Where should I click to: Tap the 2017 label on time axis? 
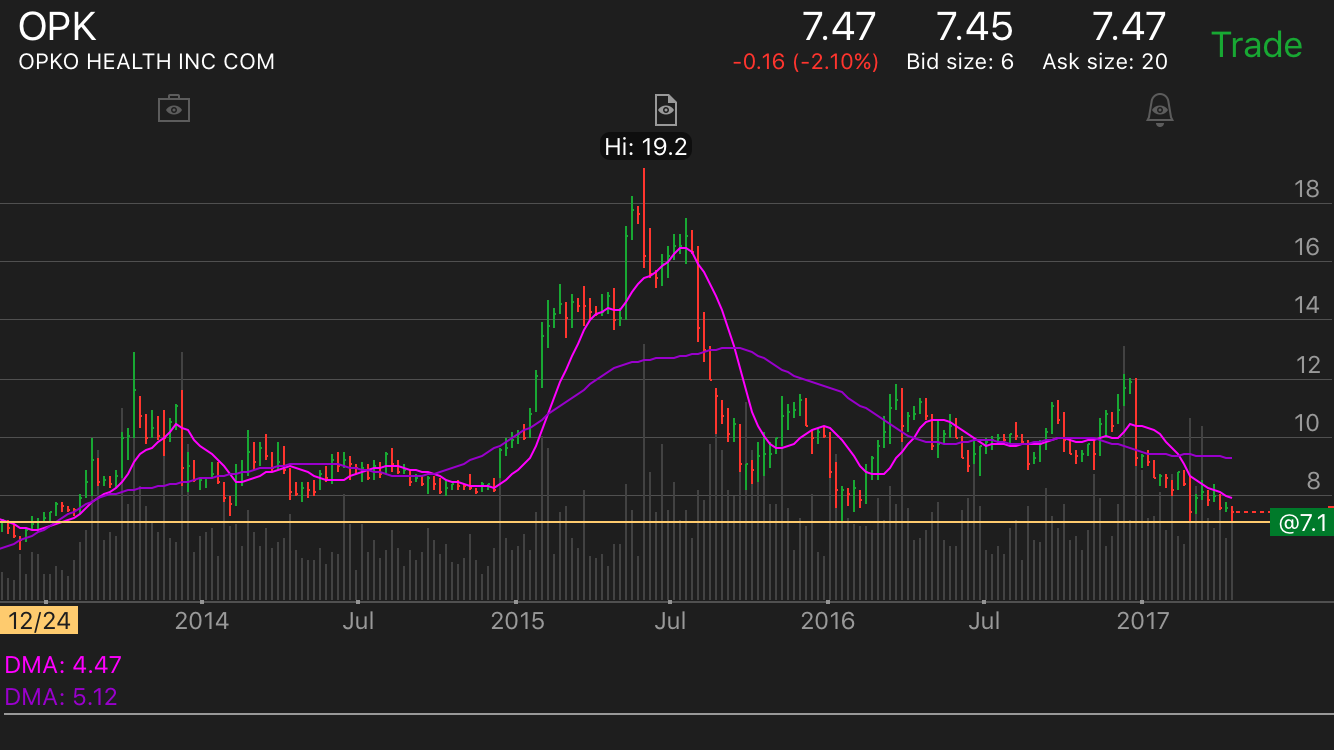pos(1142,621)
